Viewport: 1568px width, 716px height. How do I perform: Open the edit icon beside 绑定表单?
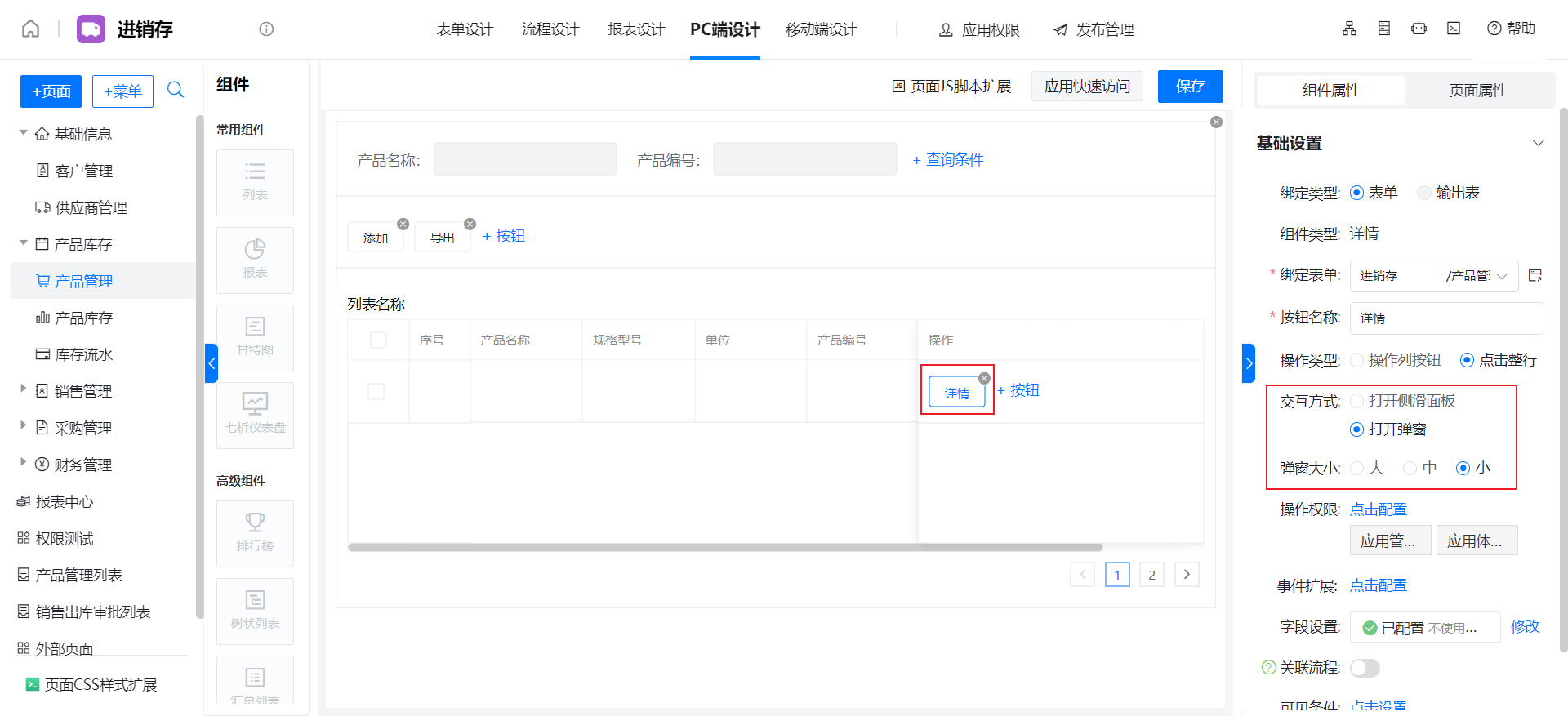(x=1535, y=276)
